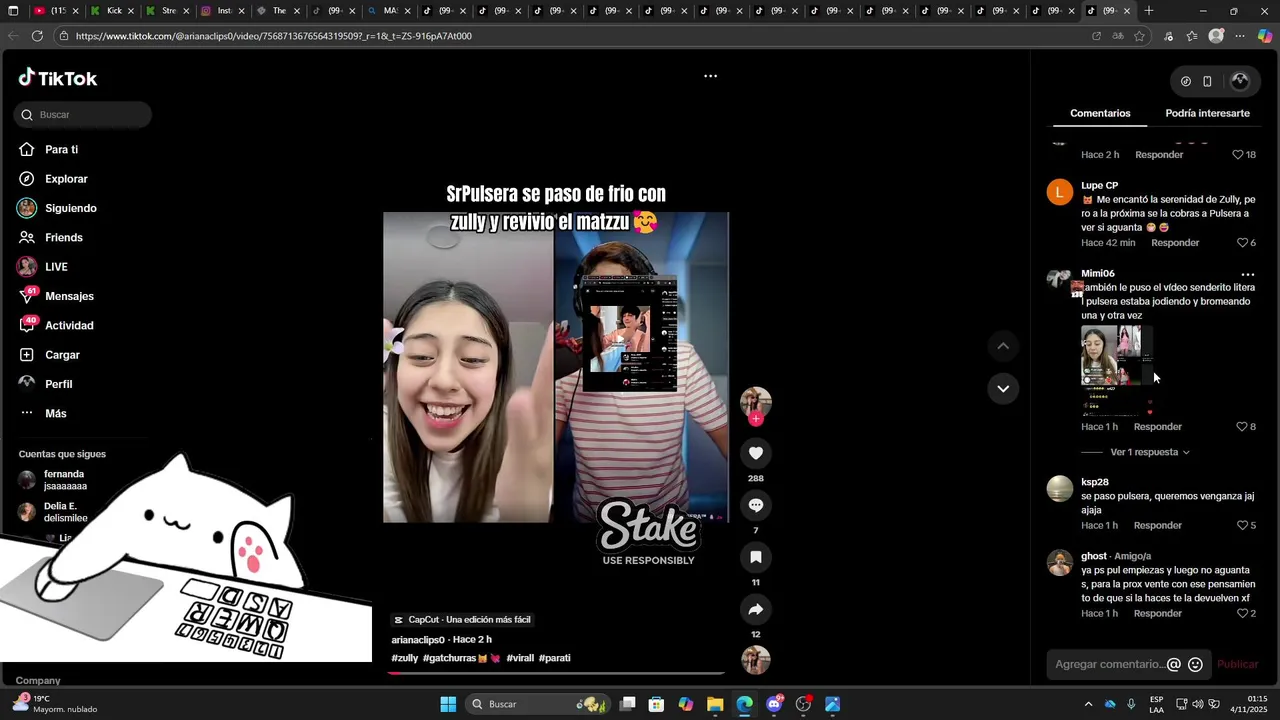Like the video with heart icon

(755, 453)
